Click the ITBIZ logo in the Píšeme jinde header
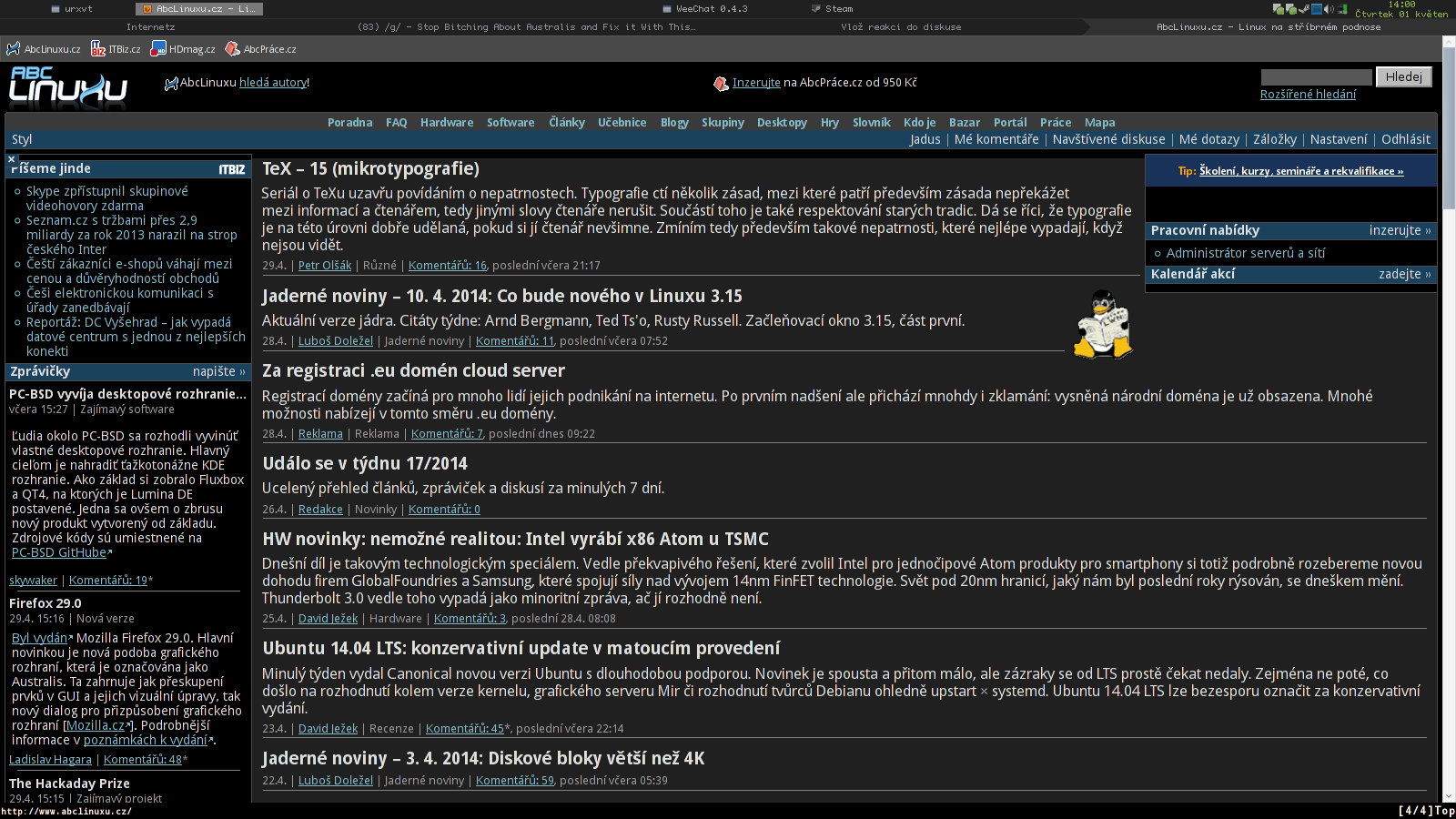1456x819 pixels. 232,169
